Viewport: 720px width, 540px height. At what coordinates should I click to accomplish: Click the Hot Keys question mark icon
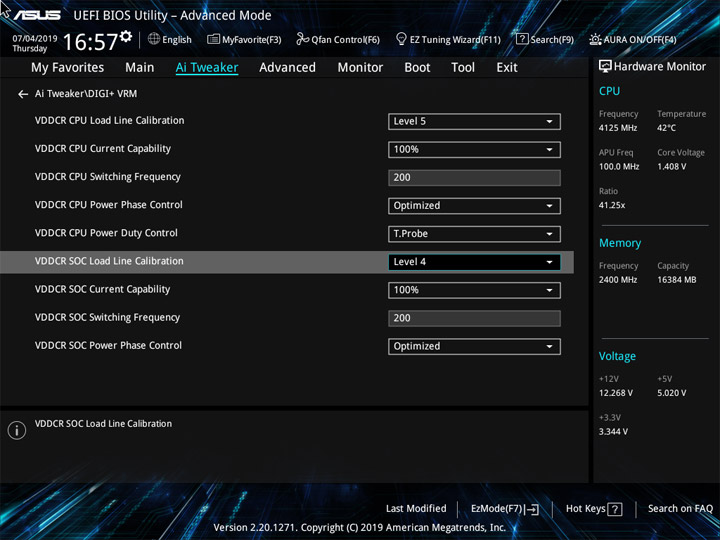click(x=614, y=509)
